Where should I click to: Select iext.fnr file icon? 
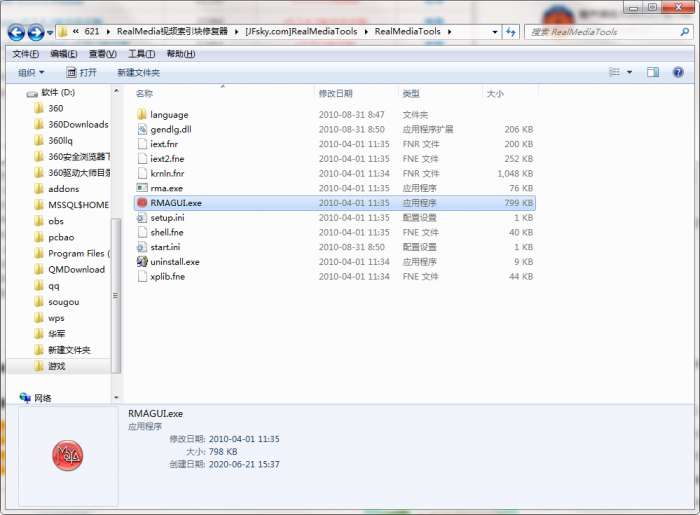click(x=142, y=144)
